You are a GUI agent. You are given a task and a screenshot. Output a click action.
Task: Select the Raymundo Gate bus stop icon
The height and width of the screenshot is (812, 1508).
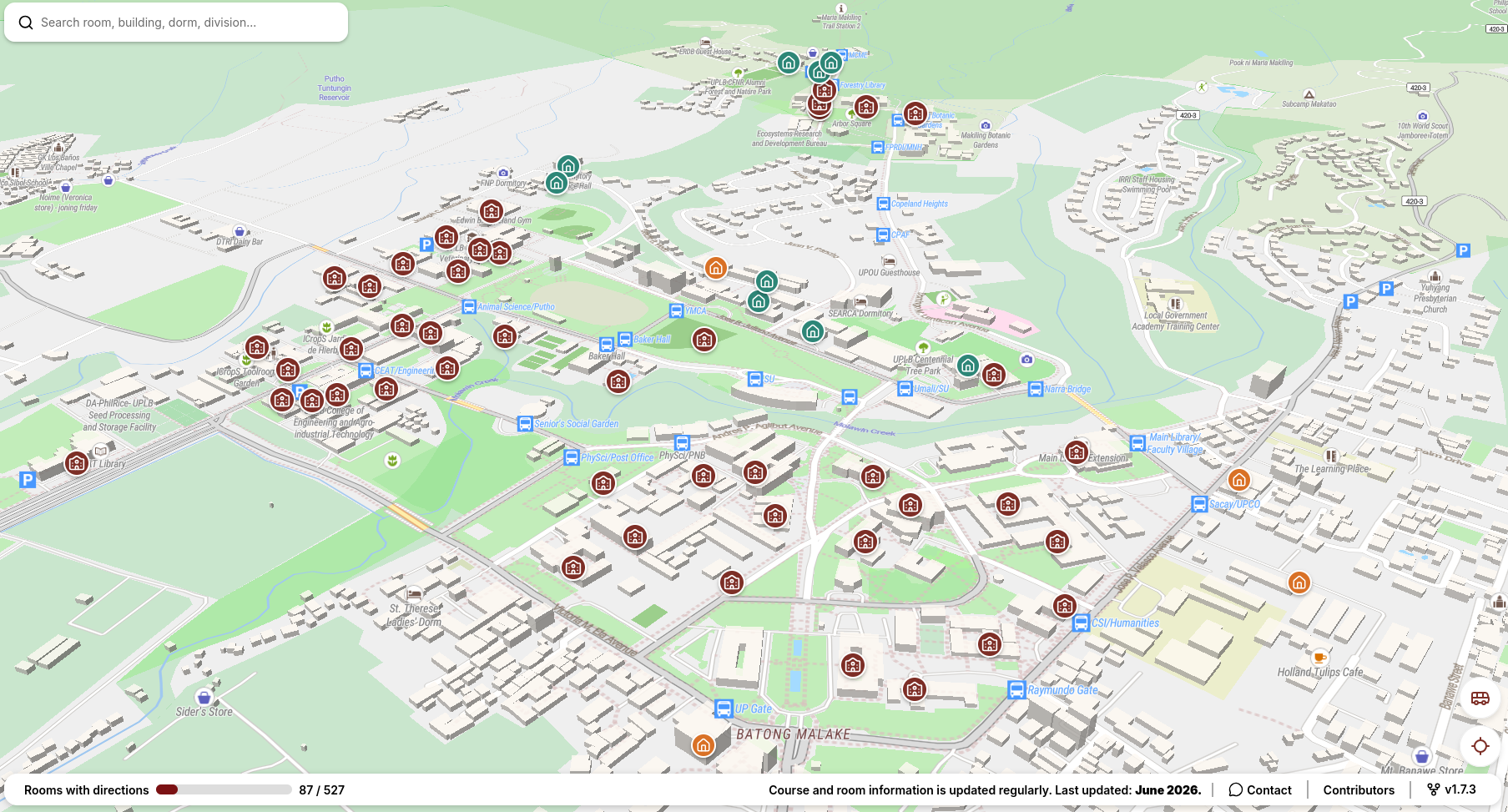pos(1016,690)
